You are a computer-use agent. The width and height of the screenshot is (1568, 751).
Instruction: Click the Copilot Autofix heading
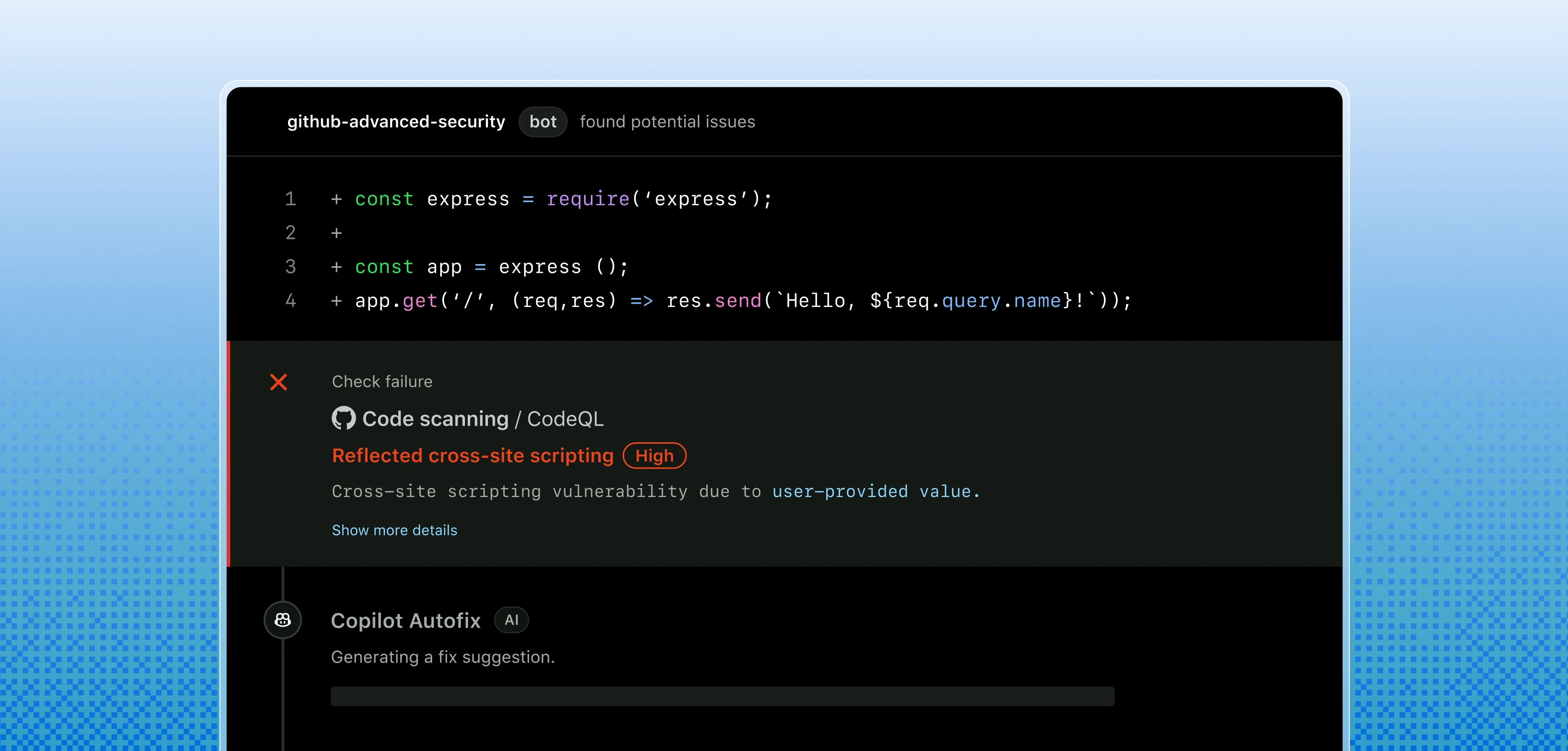406,621
